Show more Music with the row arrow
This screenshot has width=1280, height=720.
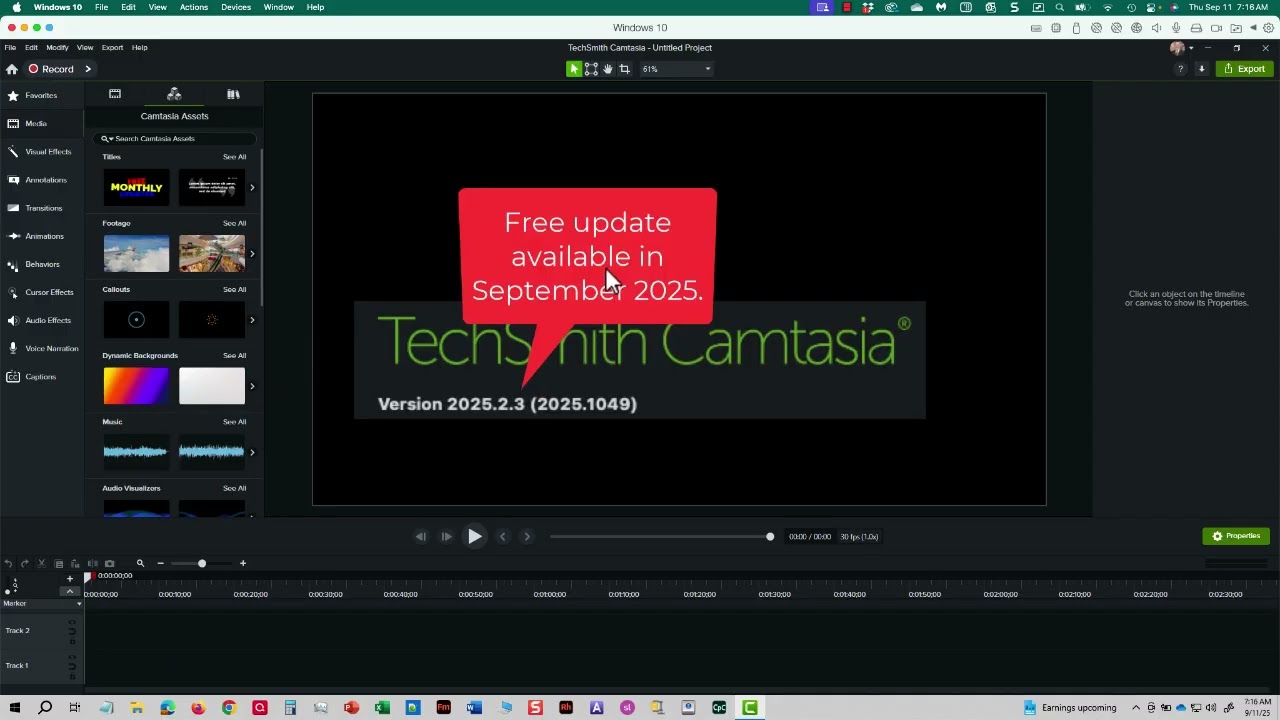click(x=252, y=452)
